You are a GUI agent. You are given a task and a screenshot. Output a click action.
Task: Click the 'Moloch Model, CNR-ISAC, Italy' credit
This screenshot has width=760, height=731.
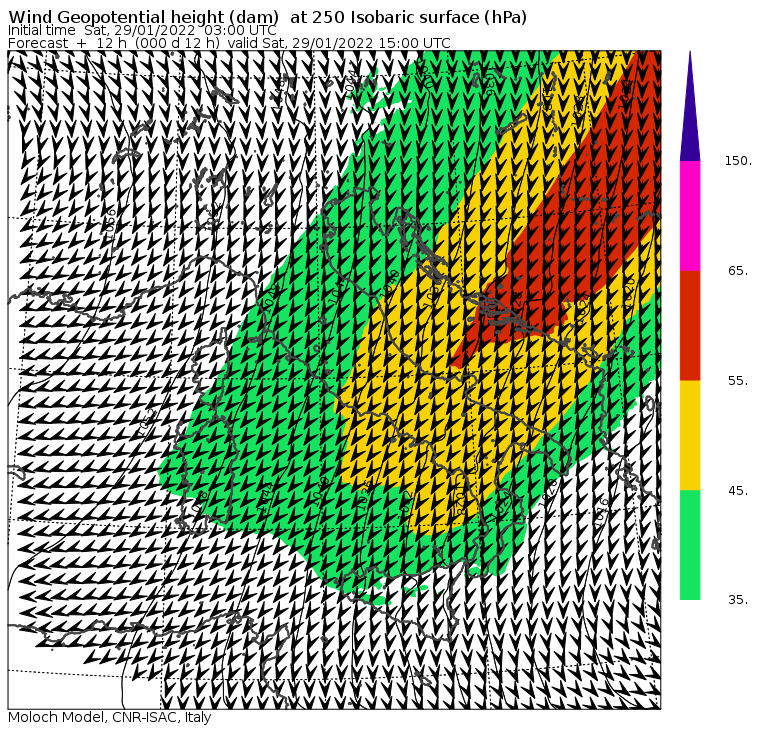110,717
